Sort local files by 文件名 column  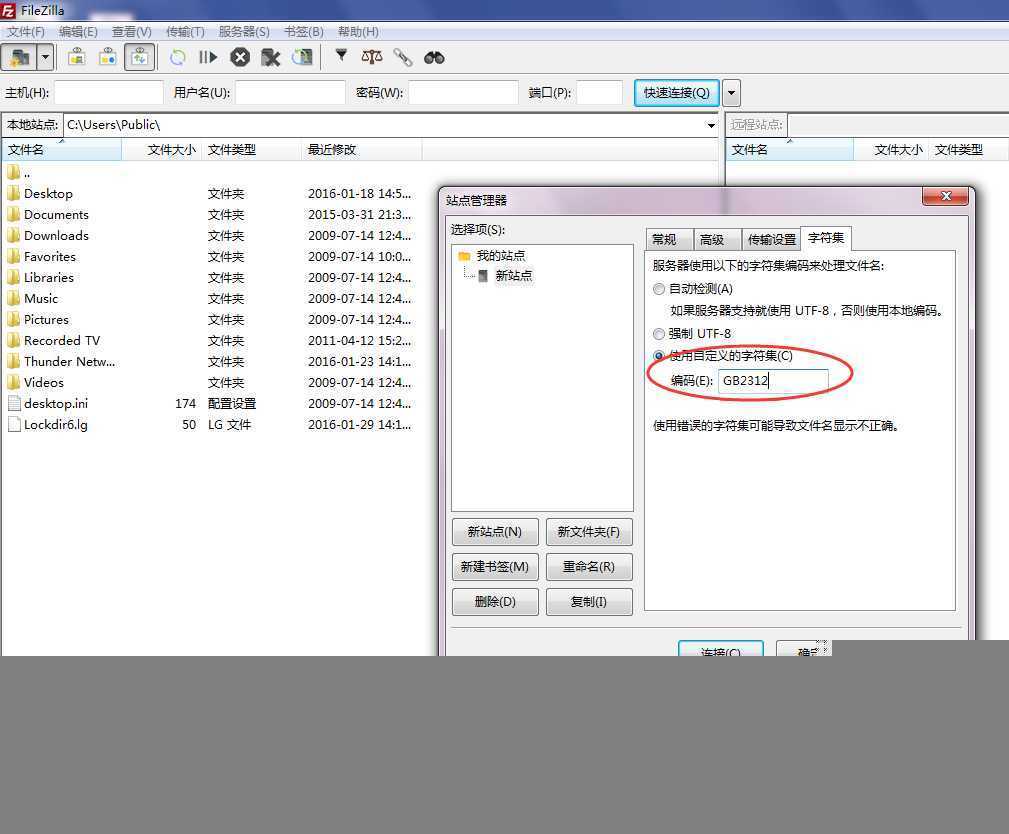coord(62,149)
